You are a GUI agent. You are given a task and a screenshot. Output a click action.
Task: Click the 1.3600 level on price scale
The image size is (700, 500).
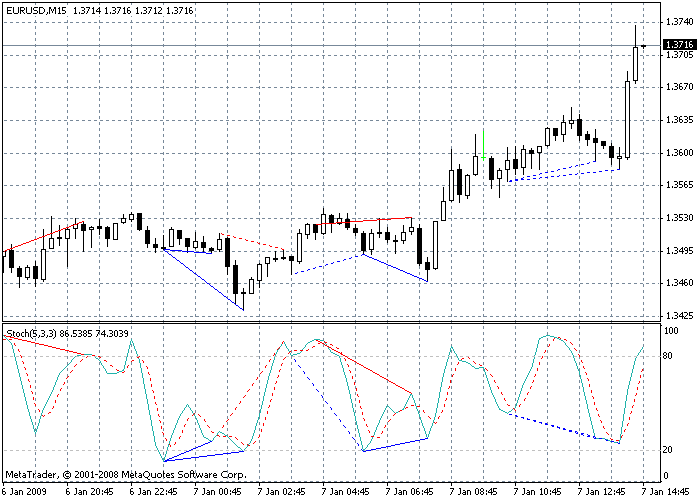point(677,153)
